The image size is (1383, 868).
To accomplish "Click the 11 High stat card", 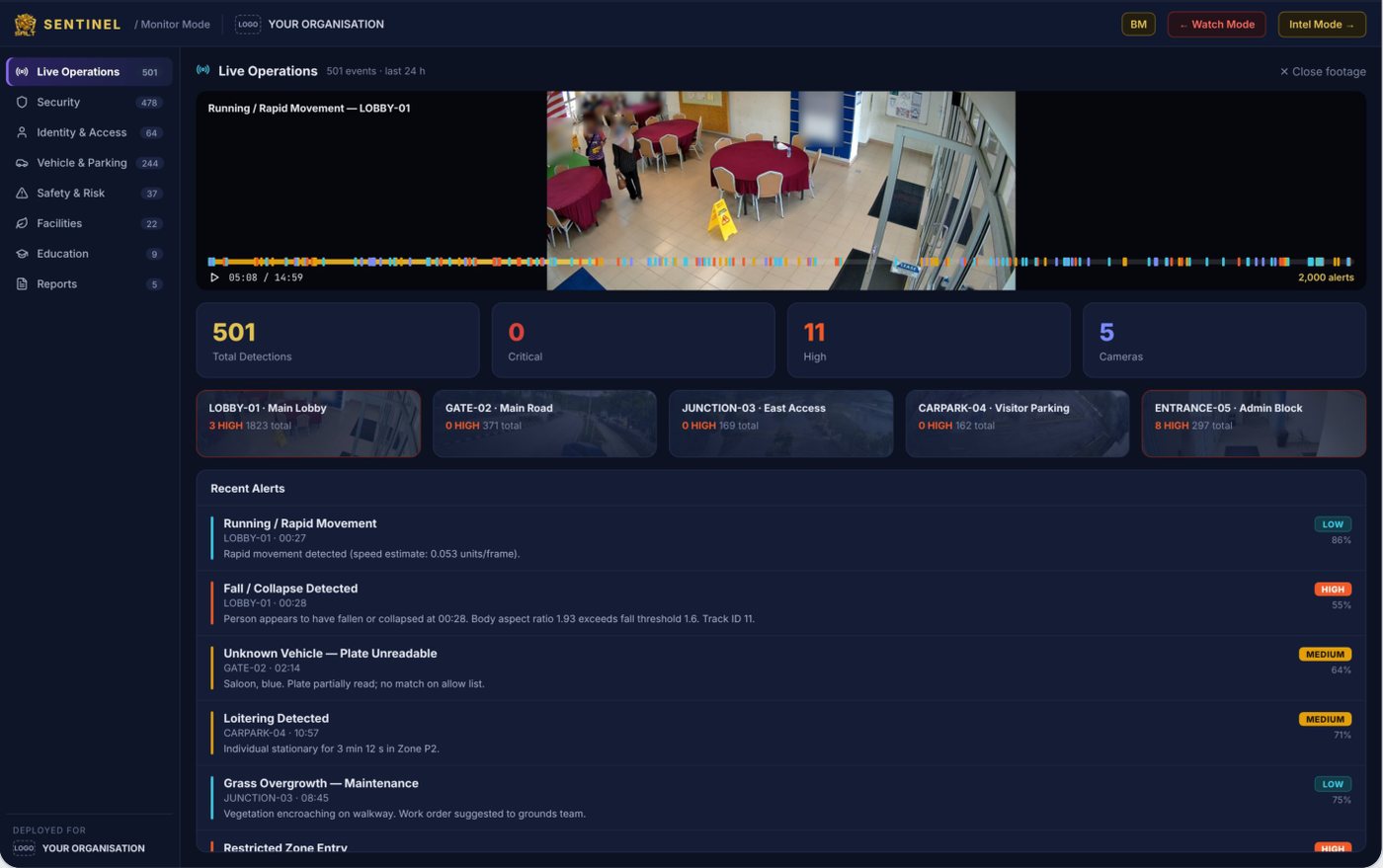I will (x=929, y=340).
